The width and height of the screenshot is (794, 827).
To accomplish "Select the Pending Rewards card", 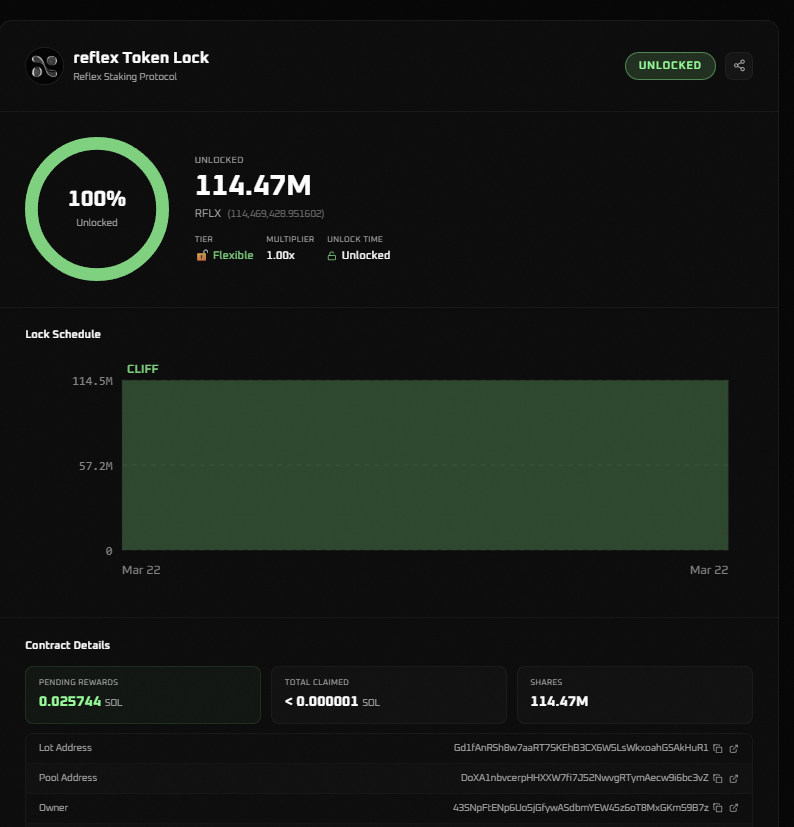I will [x=143, y=695].
